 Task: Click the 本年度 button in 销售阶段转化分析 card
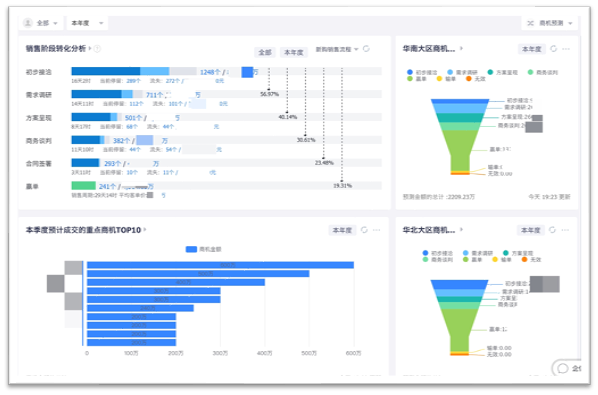[x=294, y=52]
